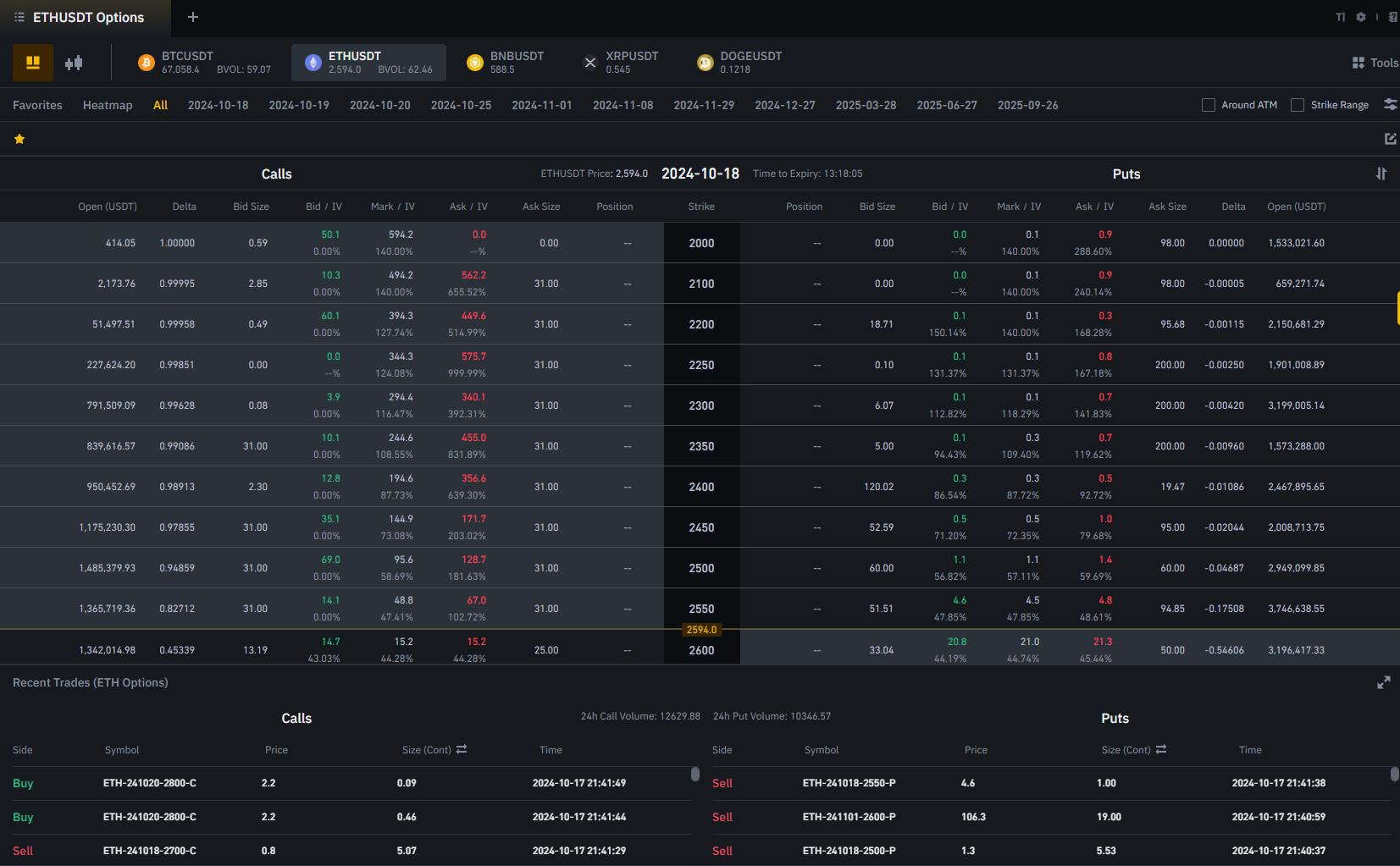
Task: Enable the Around ATM checkbox
Action: click(x=1209, y=105)
